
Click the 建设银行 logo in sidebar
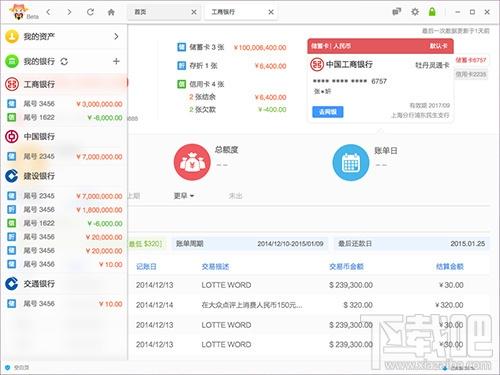click(12, 176)
